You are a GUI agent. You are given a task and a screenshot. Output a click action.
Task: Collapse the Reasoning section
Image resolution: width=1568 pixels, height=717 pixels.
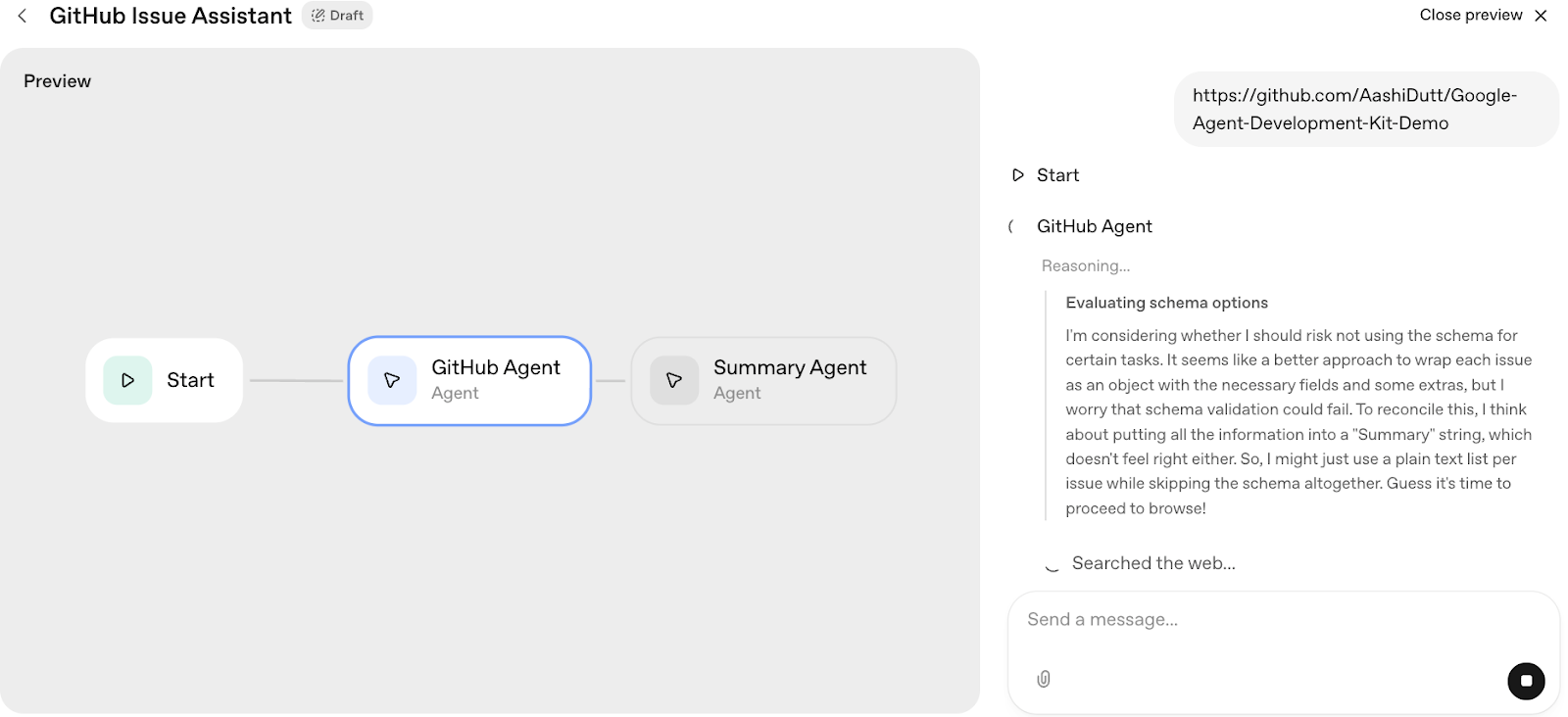coord(1085,265)
